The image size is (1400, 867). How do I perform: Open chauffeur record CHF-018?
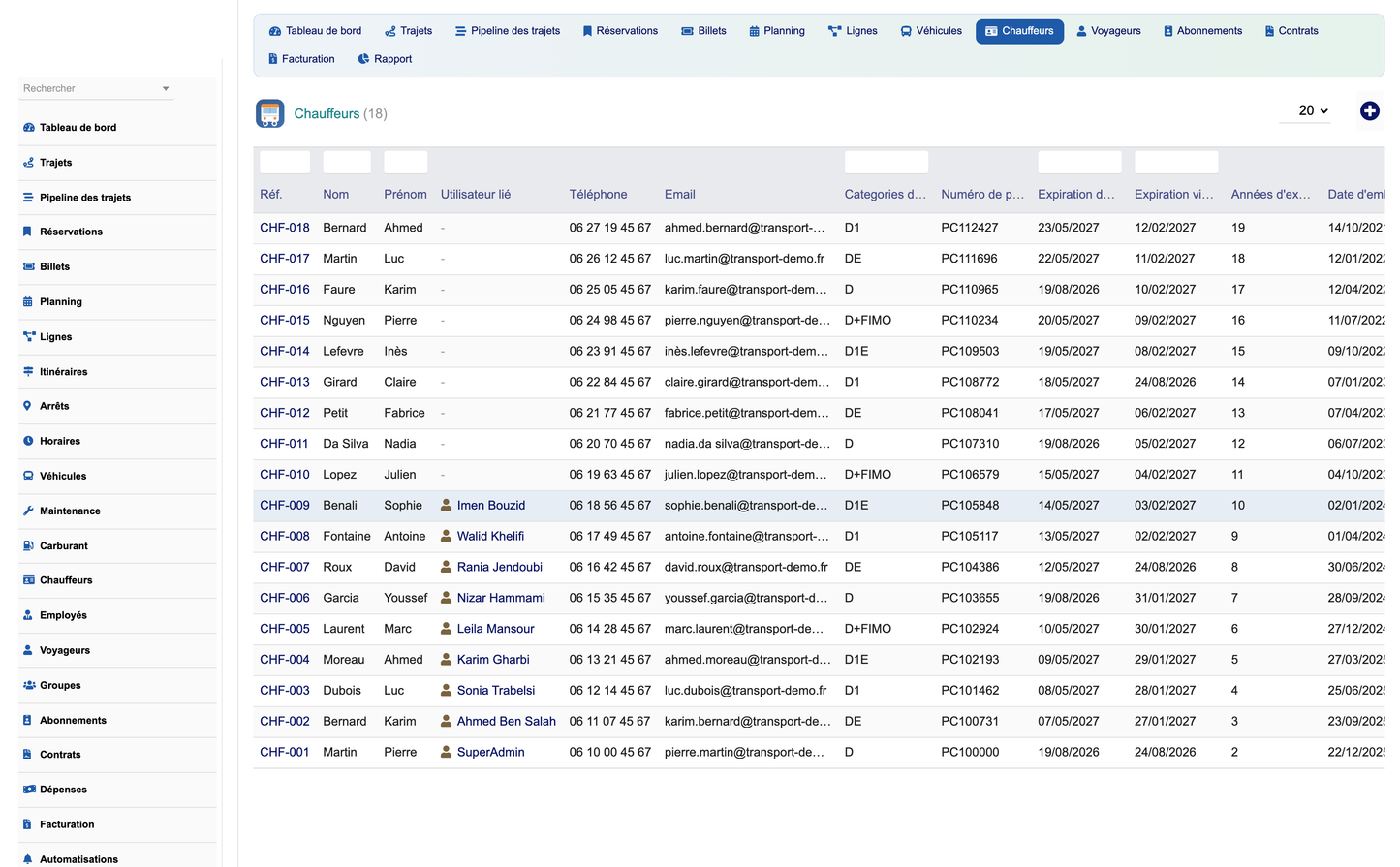[285, 228]
